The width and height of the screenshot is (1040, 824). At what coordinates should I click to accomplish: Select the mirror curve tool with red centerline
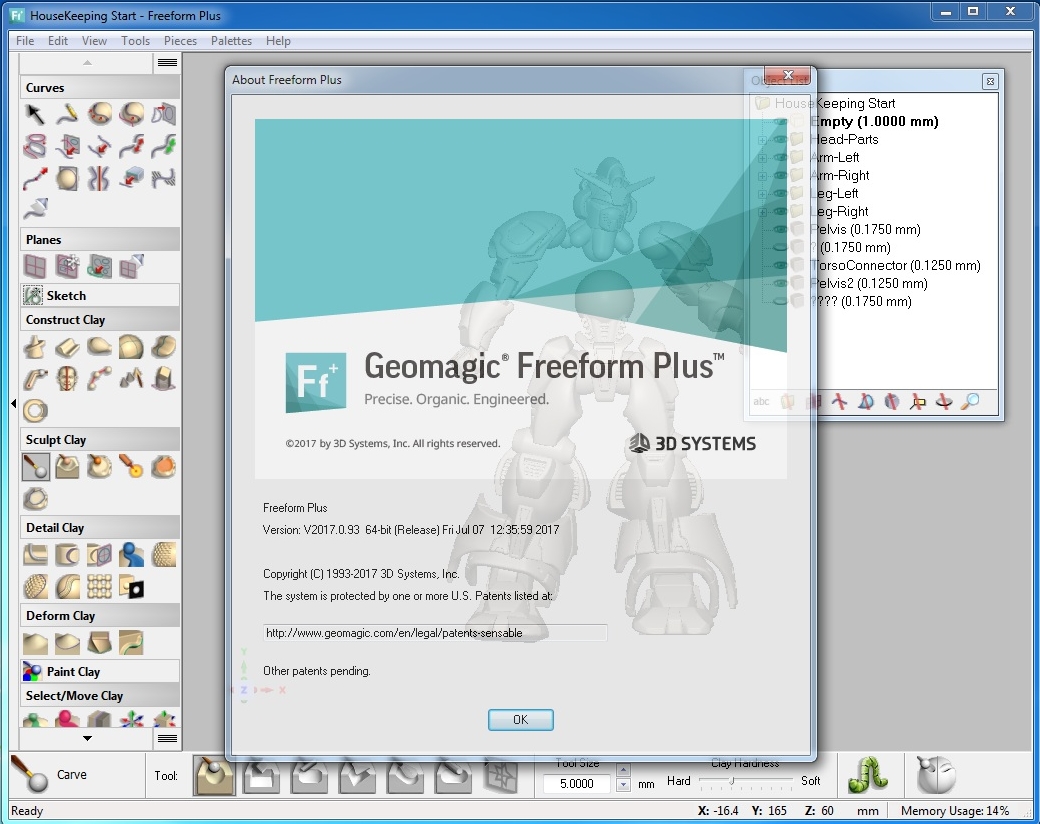pyautogui.click(x=99, y=178)
